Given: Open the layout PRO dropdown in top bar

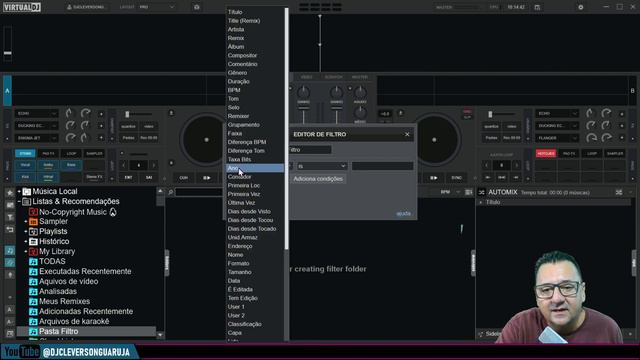Looking at the screenshot, I should (x=156, y=7).
